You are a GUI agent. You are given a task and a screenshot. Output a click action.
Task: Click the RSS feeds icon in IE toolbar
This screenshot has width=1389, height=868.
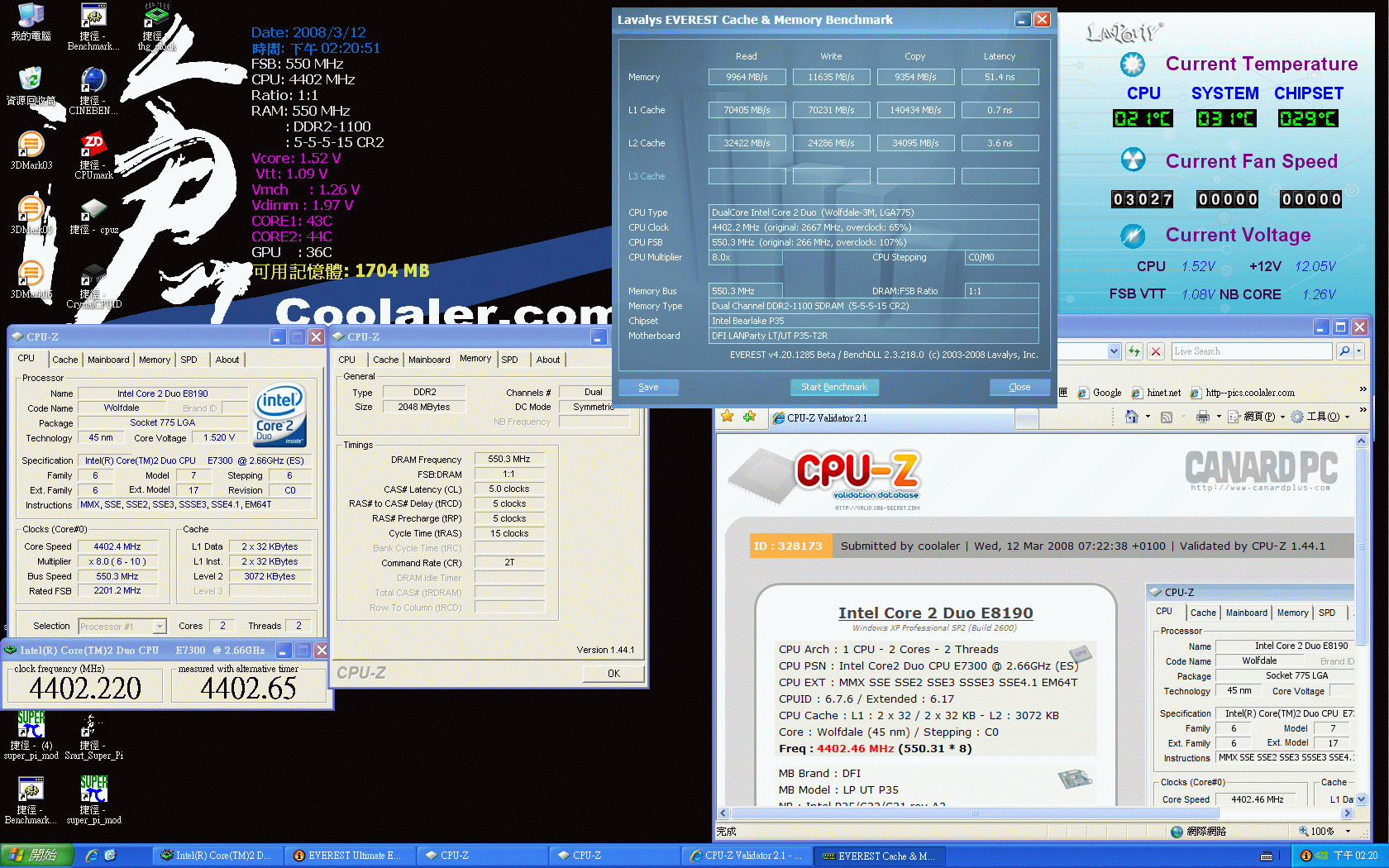pos(1167,417)
